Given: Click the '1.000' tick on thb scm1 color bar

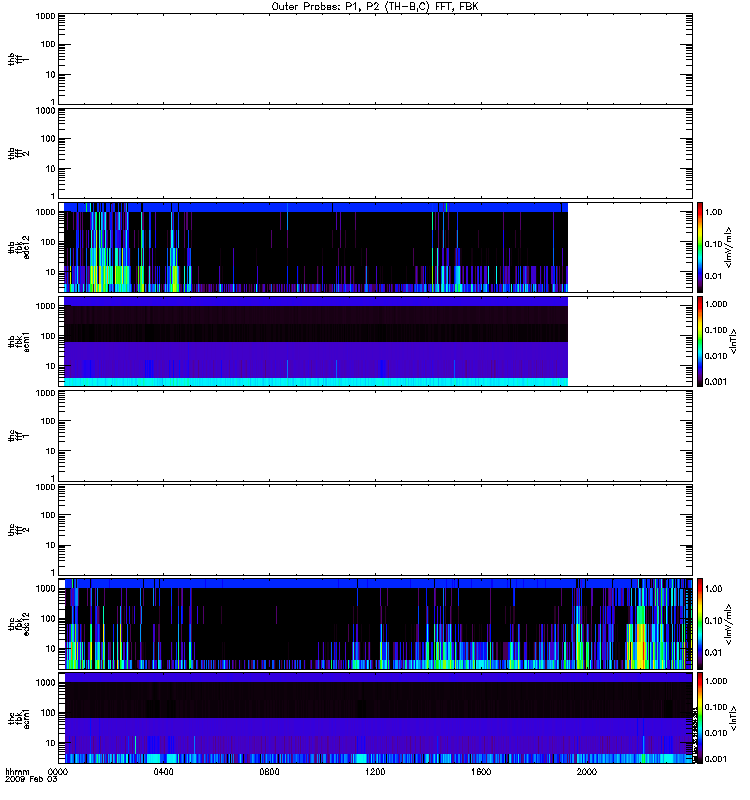Looking at the screenshot, I should (716, 304).
